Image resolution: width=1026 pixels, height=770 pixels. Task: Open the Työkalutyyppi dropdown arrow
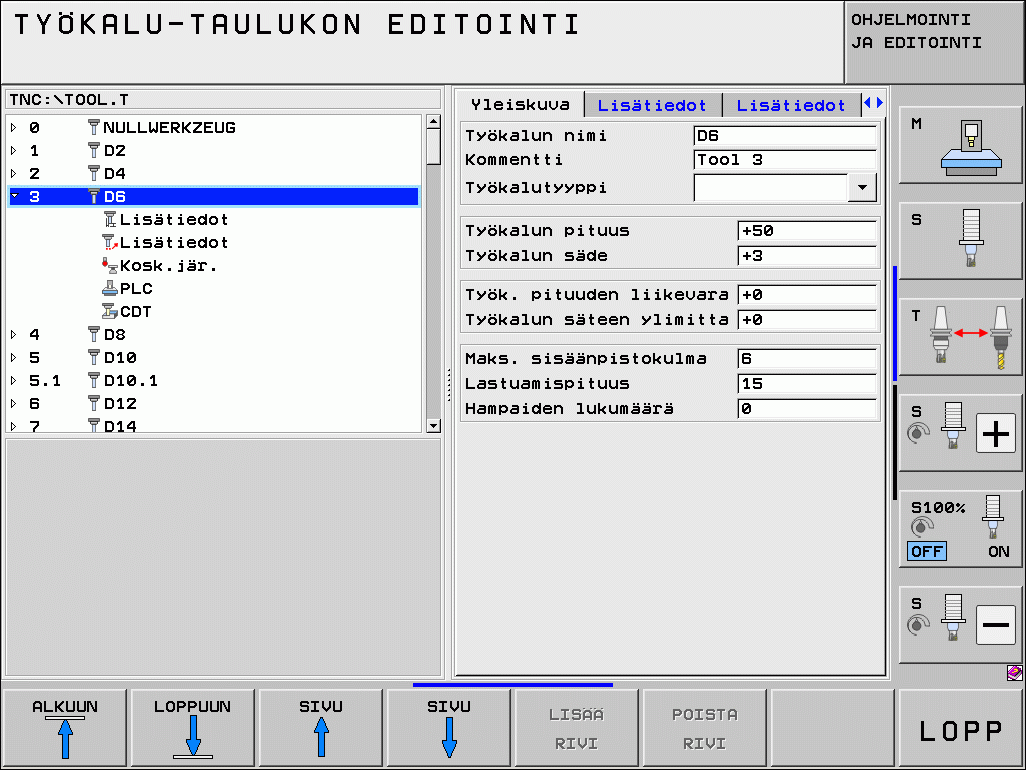pos(862,188)
